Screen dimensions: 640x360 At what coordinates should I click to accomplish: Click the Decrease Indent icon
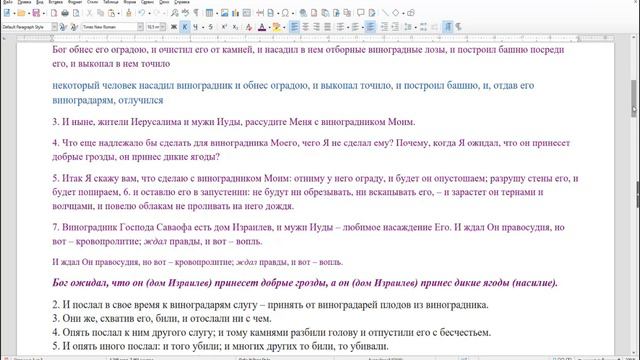395,27
